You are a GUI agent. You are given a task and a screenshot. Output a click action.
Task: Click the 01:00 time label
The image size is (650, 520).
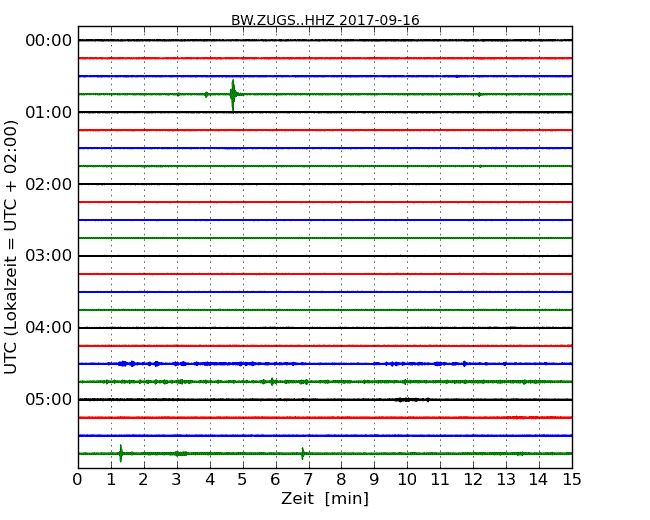click(x=49, y=112)
